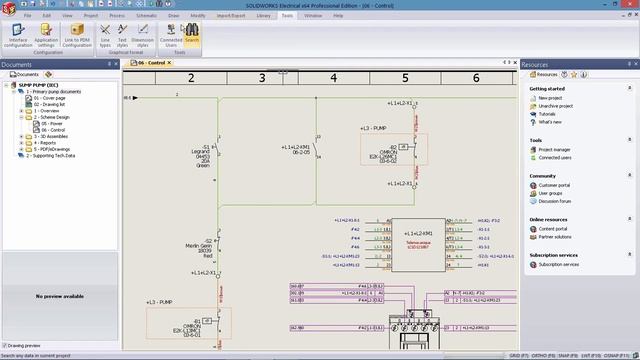The width and height of the screenshot is (640, 360).
Task: Switch to the Draw ribbon tab
Action: [173, 16]
